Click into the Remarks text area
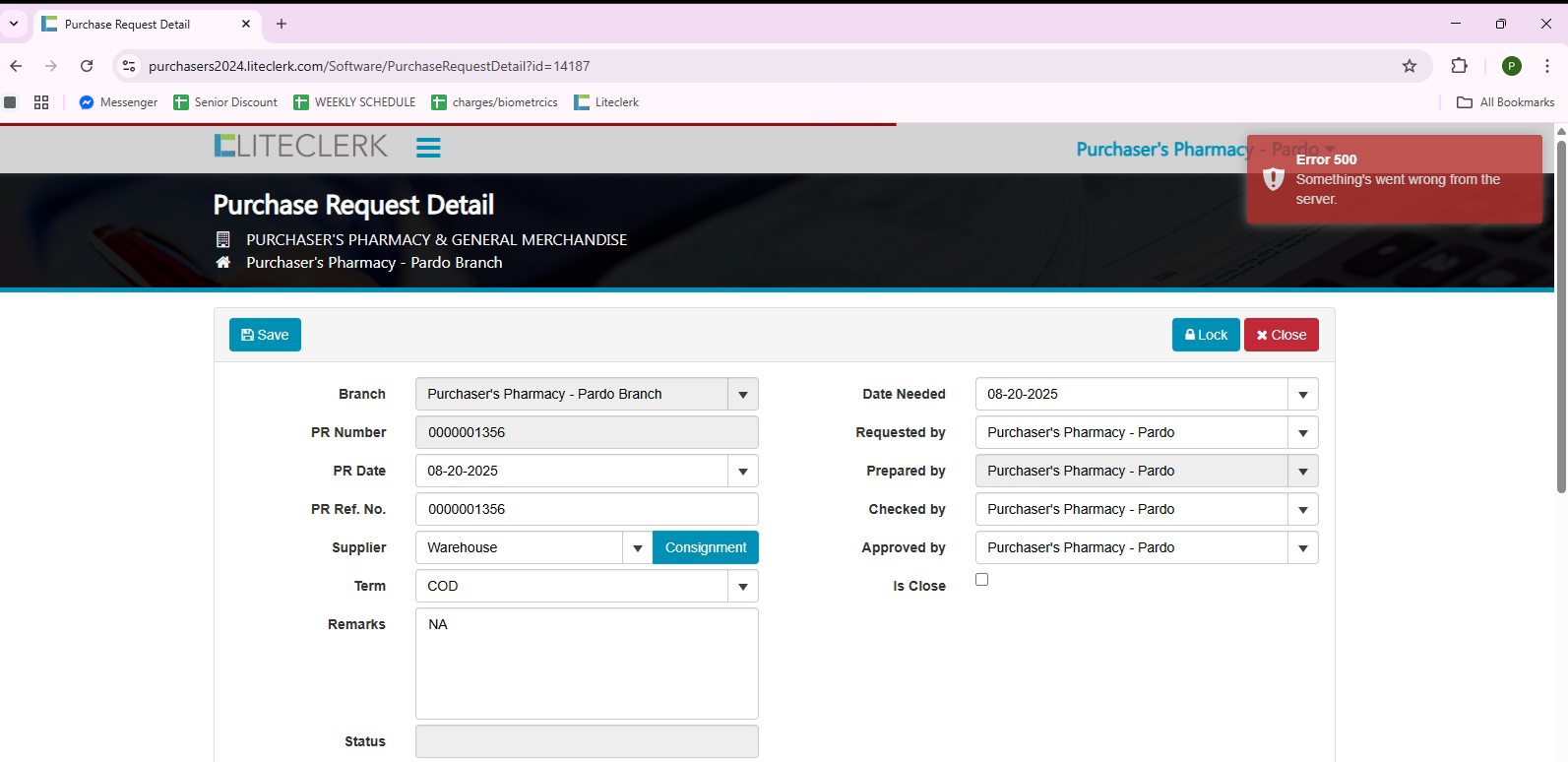 point(587,663)
